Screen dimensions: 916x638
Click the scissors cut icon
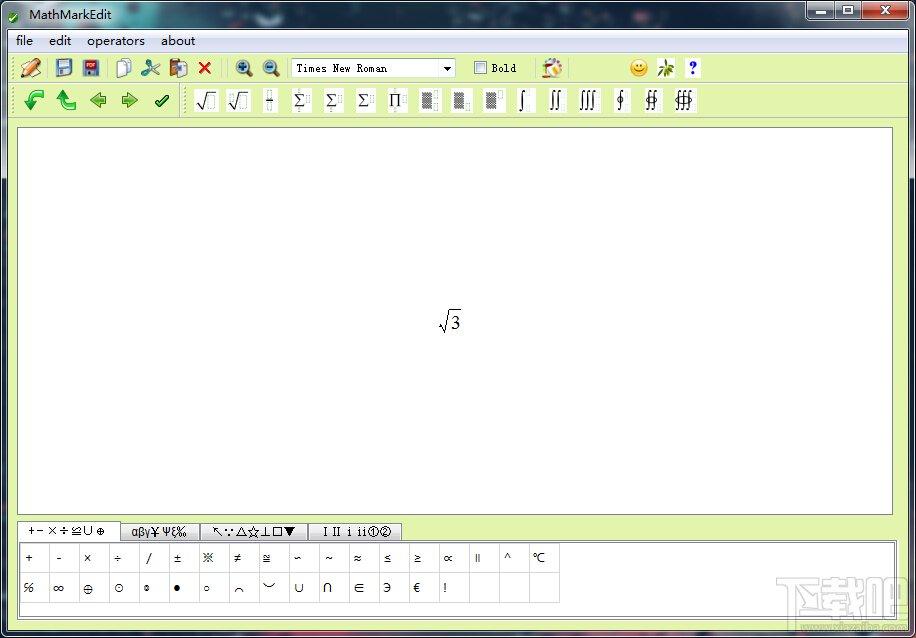[x=150, y=68]
